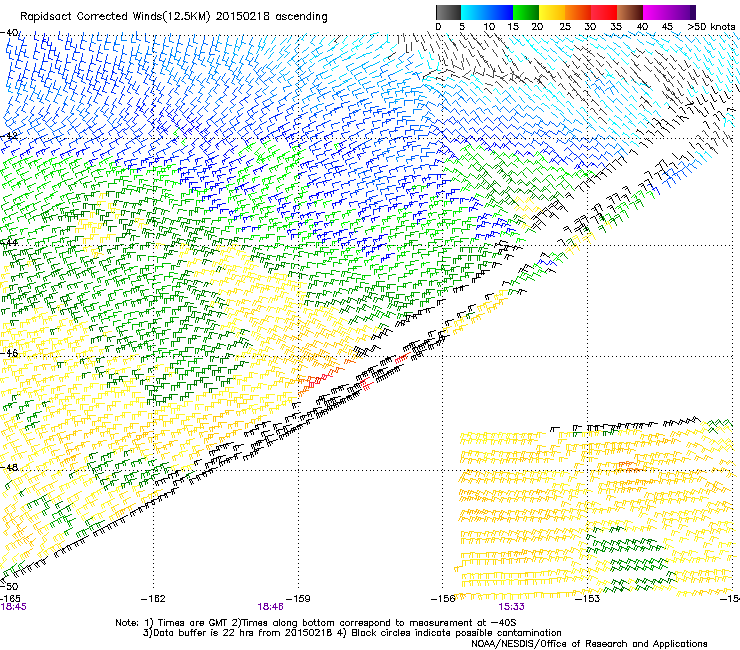Click the blue 10-15 knots legend segment
740x650 pixels.
tap(500, 12)
